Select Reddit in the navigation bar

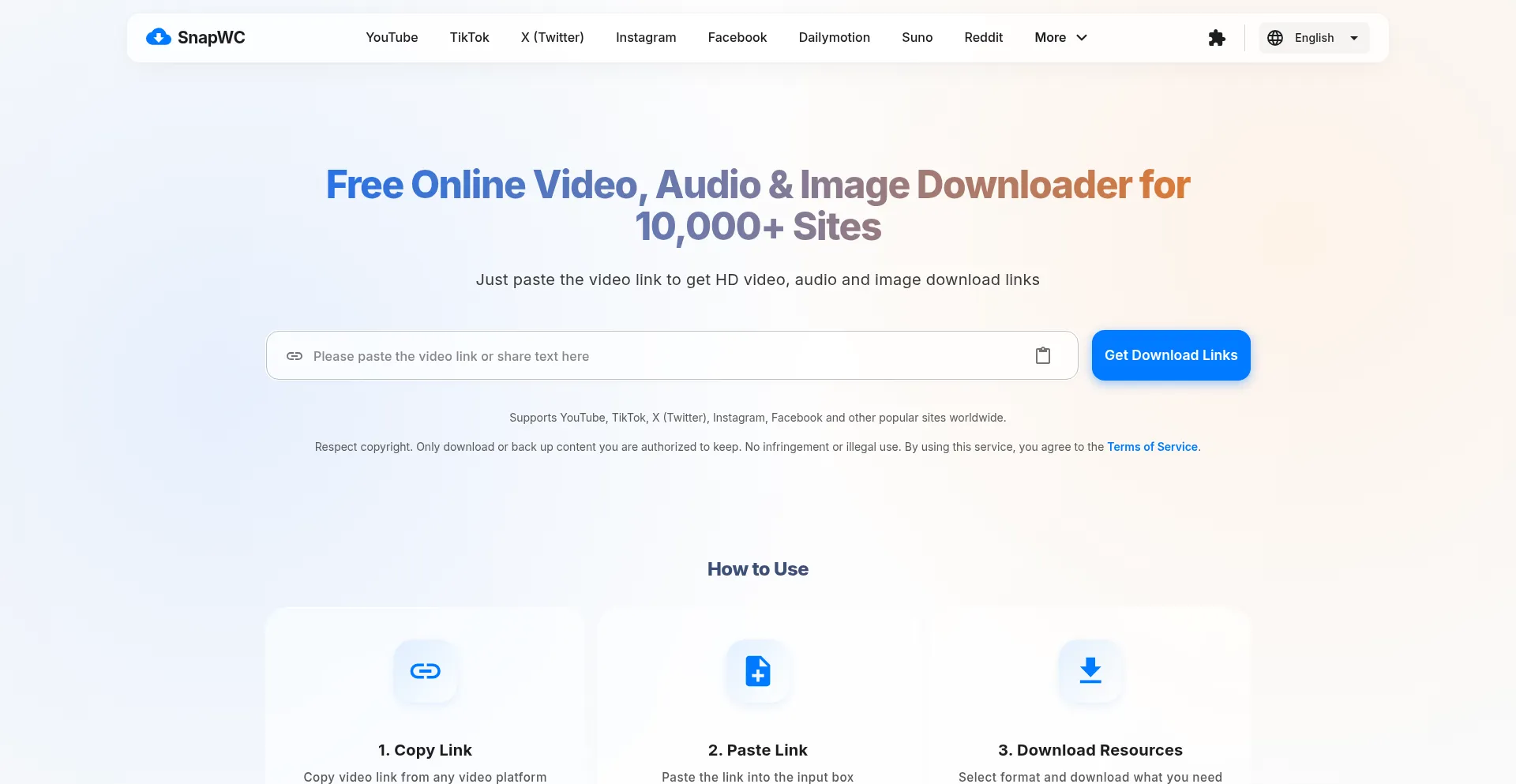(x=984, y=37)
